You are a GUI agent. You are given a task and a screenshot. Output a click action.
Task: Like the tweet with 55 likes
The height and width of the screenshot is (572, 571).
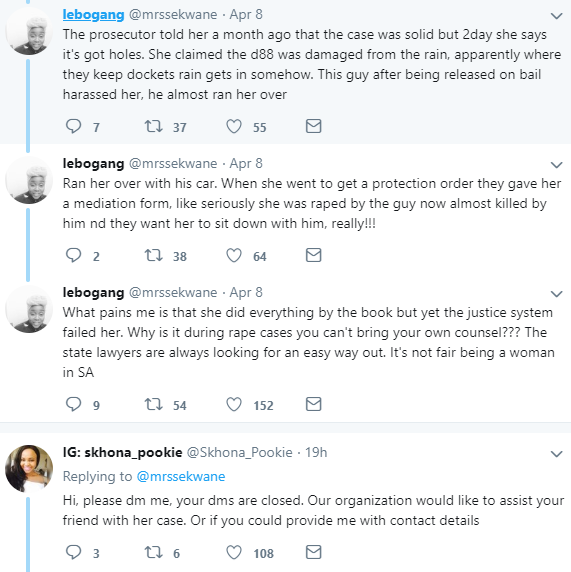coord(234,126)
